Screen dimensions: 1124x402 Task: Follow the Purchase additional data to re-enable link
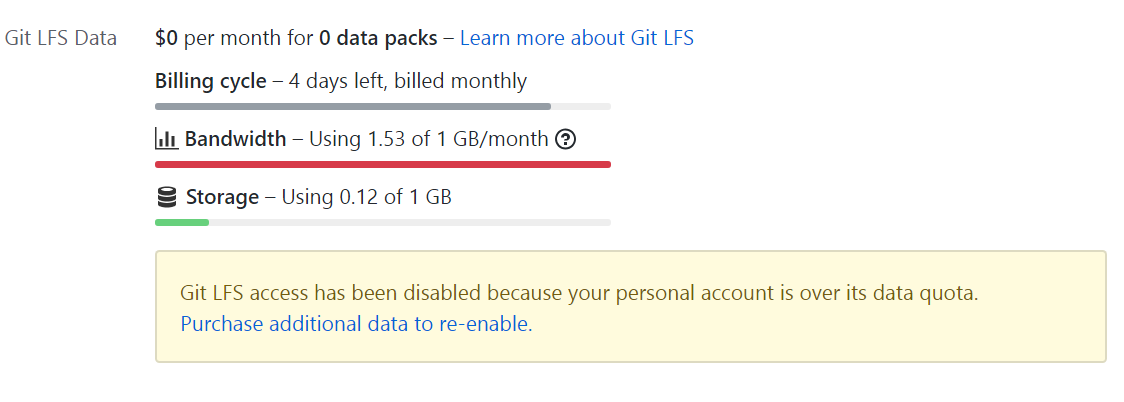(356, 324)
